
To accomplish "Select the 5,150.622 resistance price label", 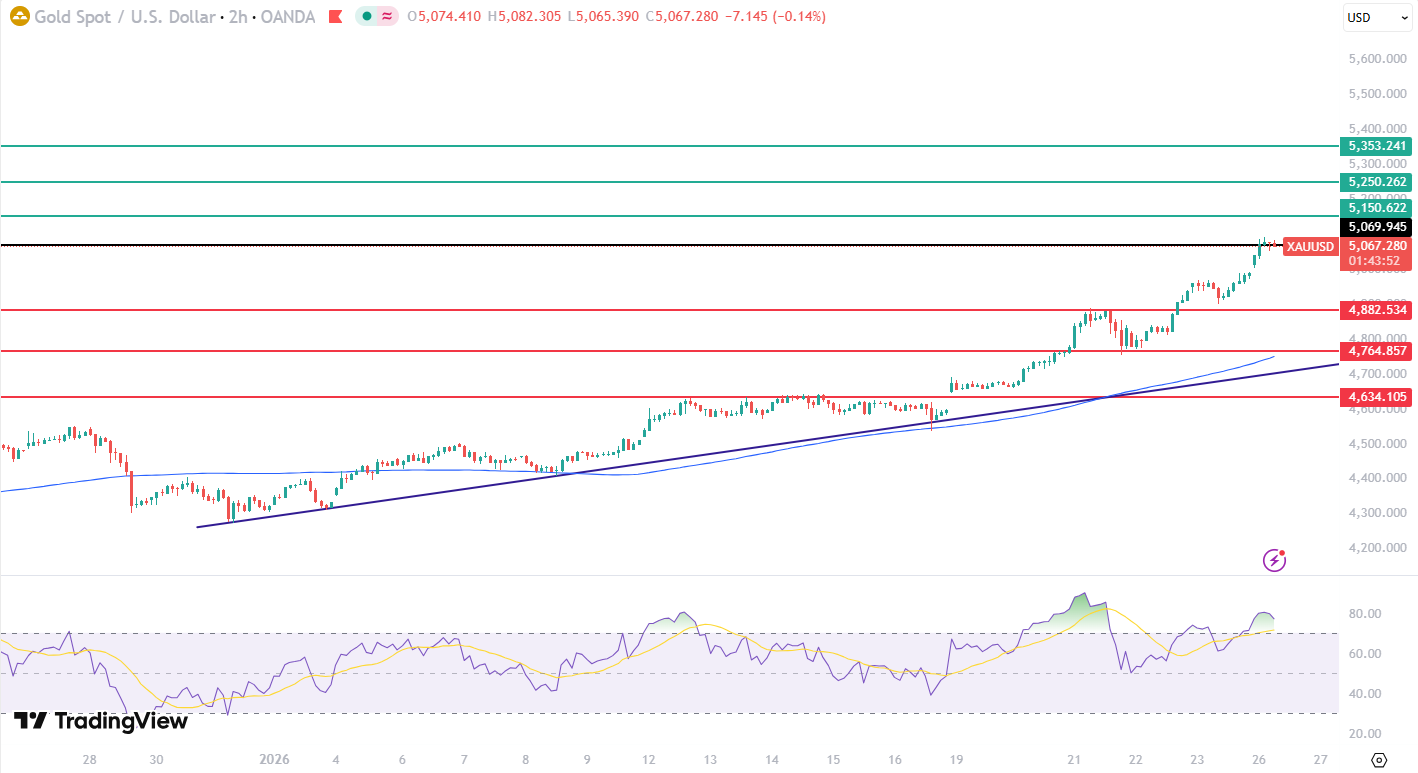I will 1377,208.
